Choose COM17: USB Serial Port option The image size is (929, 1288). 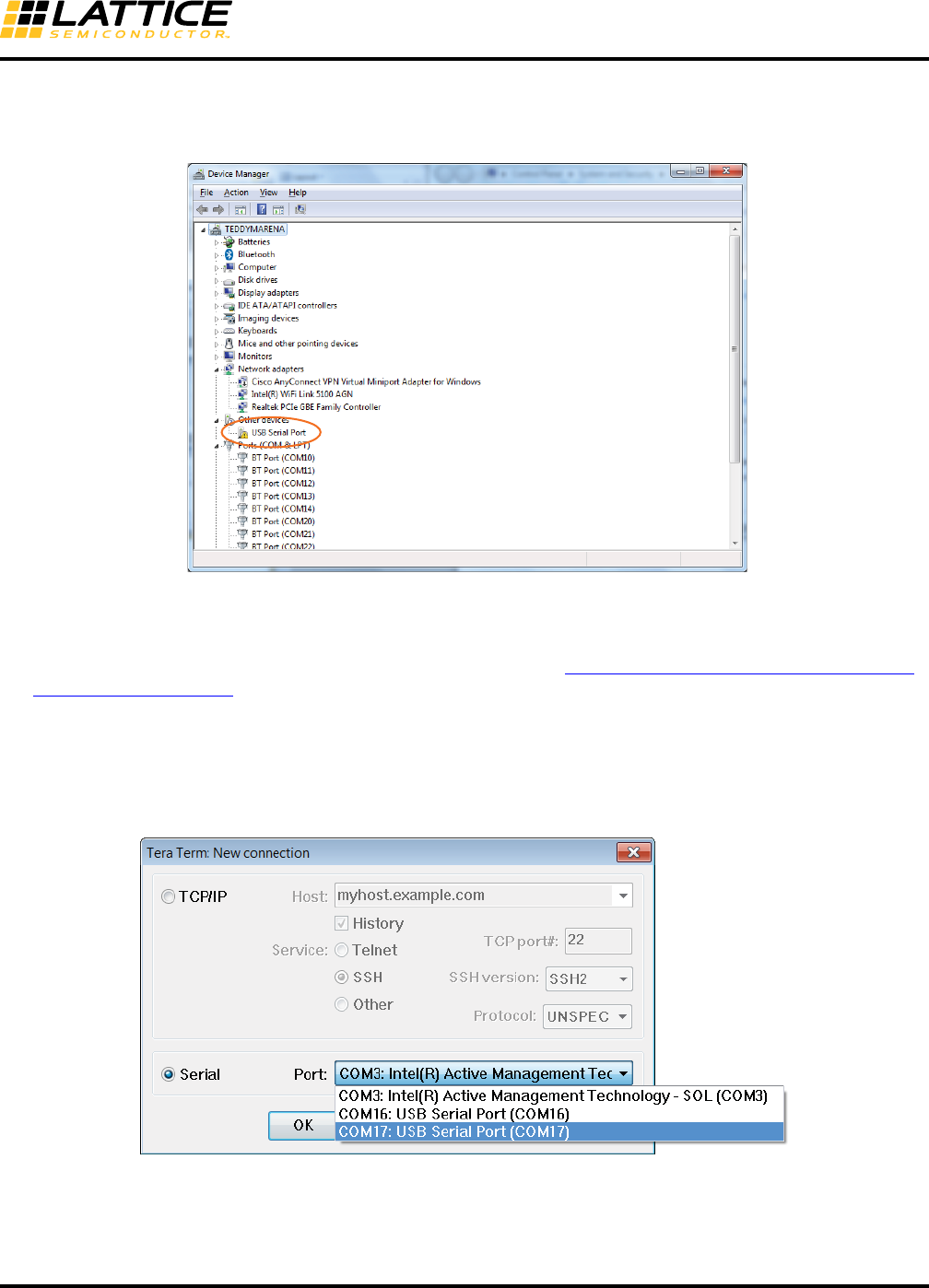(559, 1131)
